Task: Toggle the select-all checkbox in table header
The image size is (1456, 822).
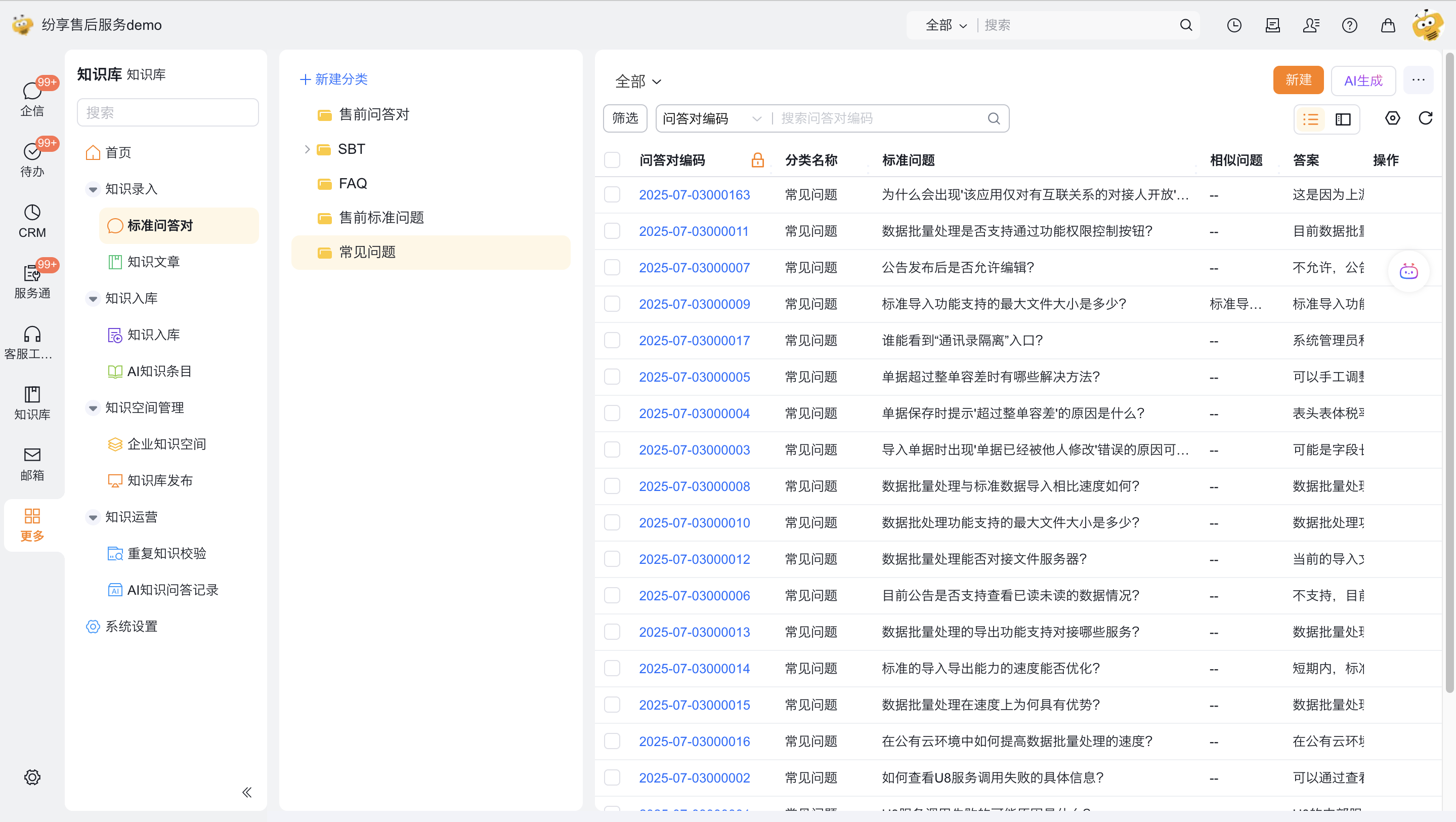Action: [612, 160]
